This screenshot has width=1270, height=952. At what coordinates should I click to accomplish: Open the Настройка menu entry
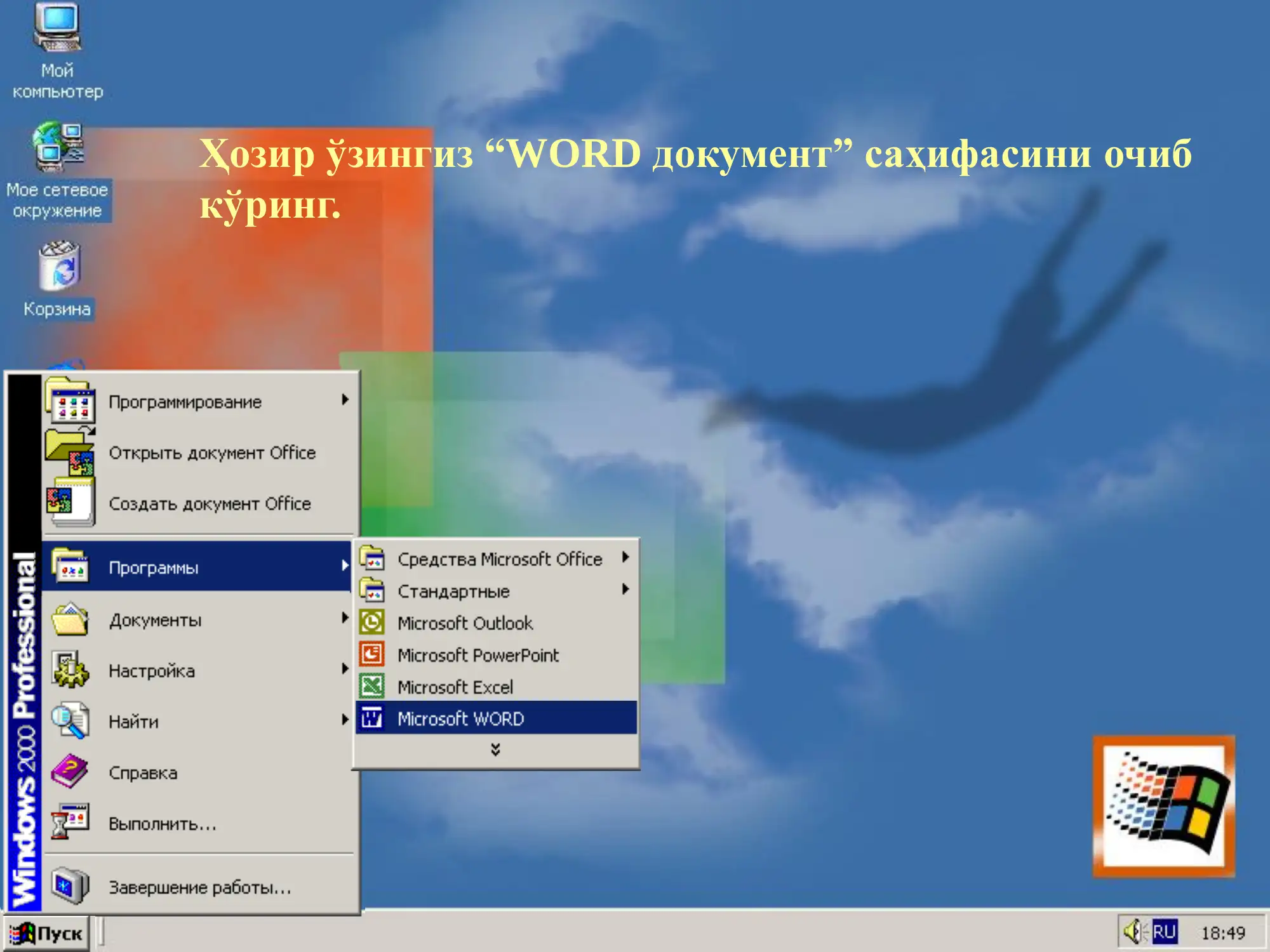click(x=197, y=670)
